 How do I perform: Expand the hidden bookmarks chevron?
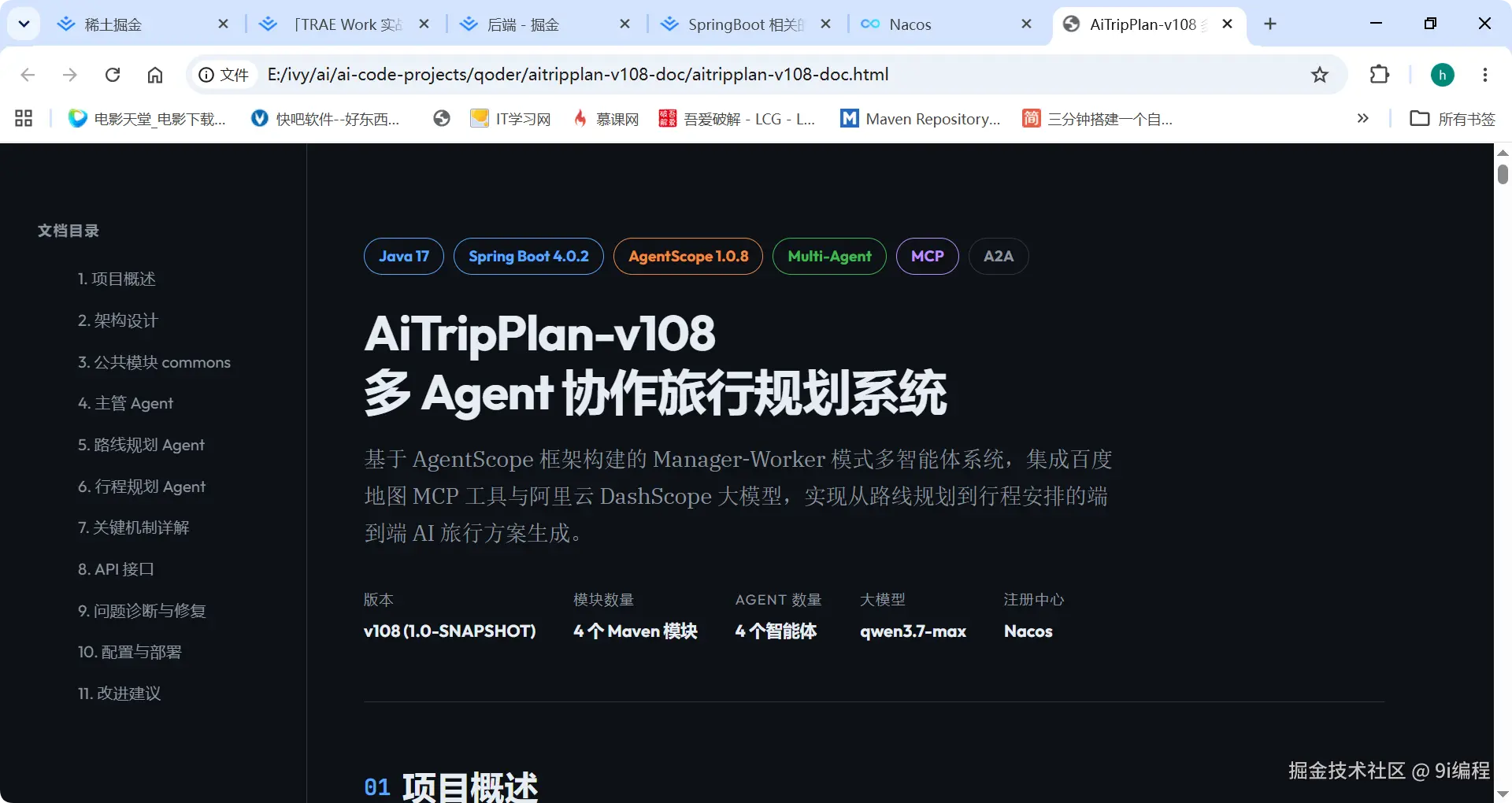[x=1363, y=119]
